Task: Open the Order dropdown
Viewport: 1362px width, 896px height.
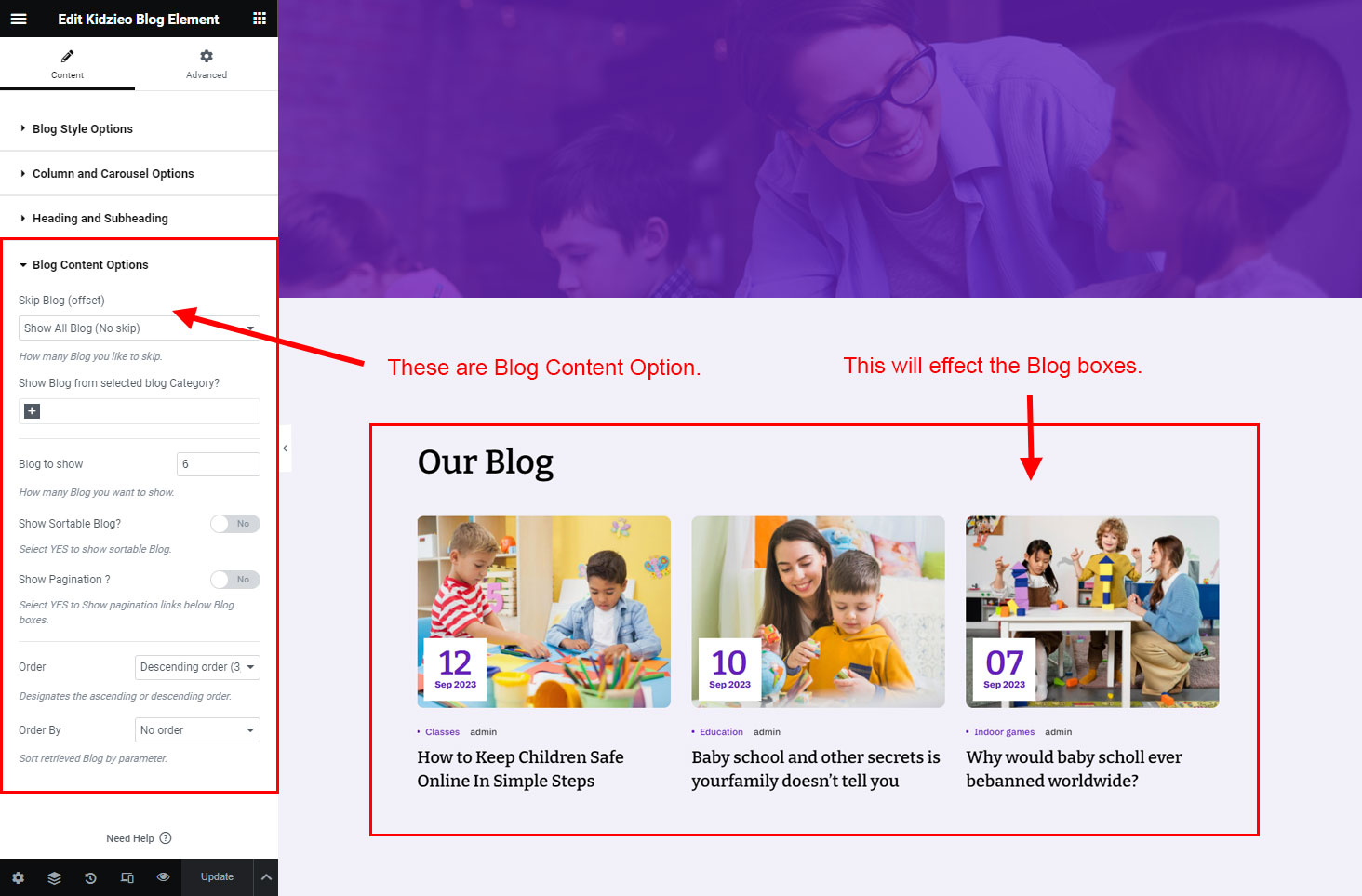Action: click(x=197, y=667)
